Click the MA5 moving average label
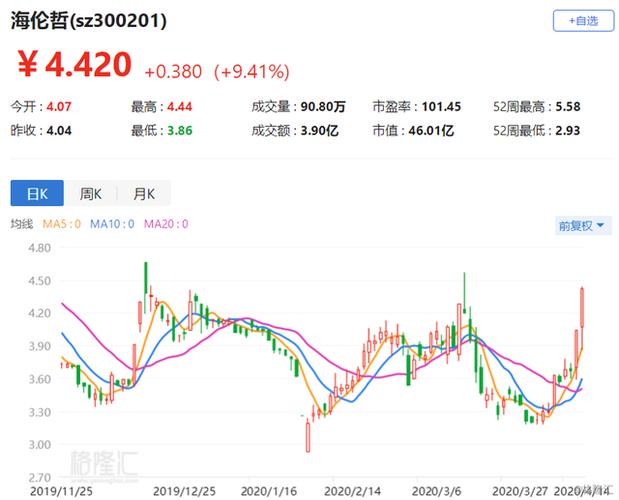 [62, 224]
